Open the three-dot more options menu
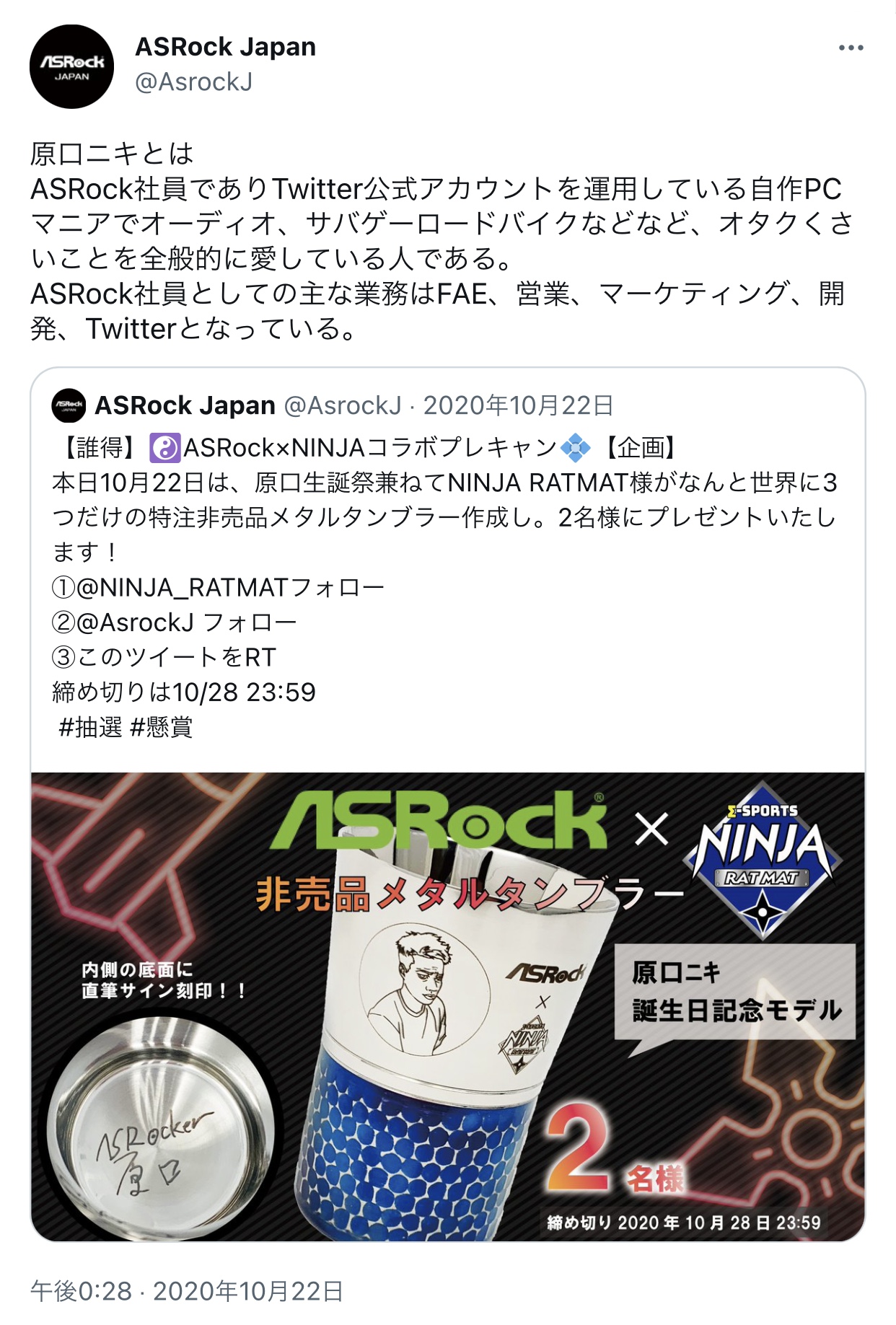Viewport: 896px width, 1325px height. pos(851,48)
